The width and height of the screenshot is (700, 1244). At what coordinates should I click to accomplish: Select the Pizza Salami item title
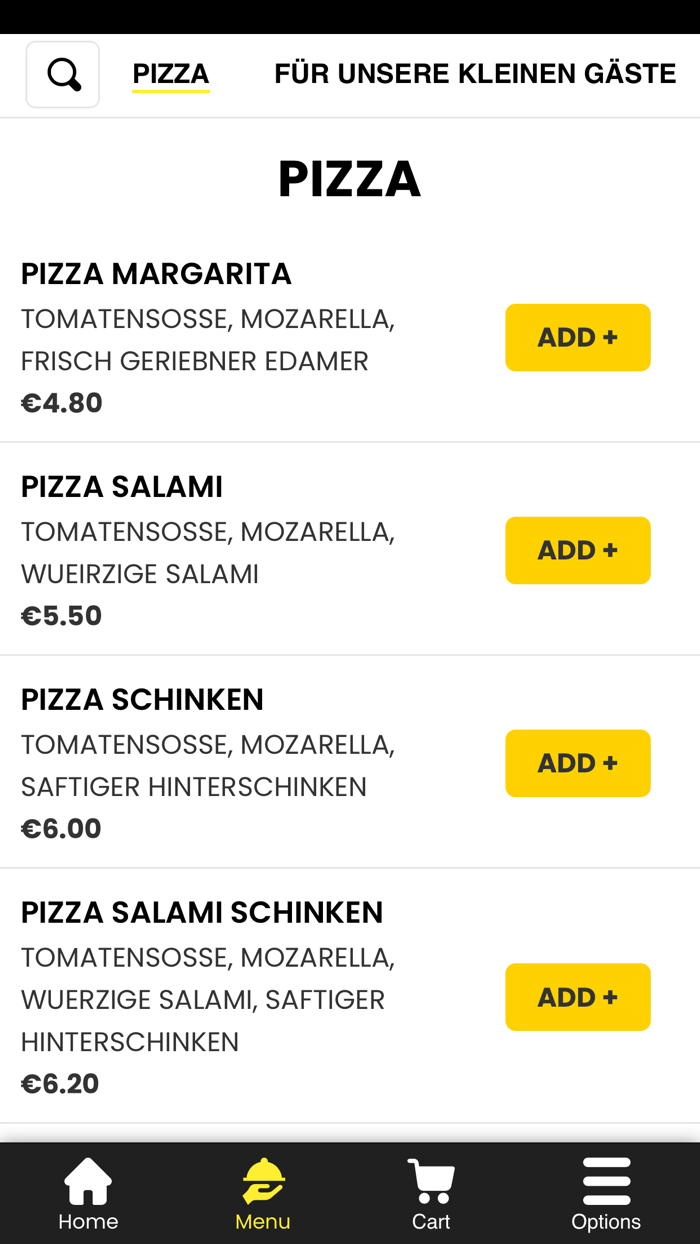(x=121, y=486)
